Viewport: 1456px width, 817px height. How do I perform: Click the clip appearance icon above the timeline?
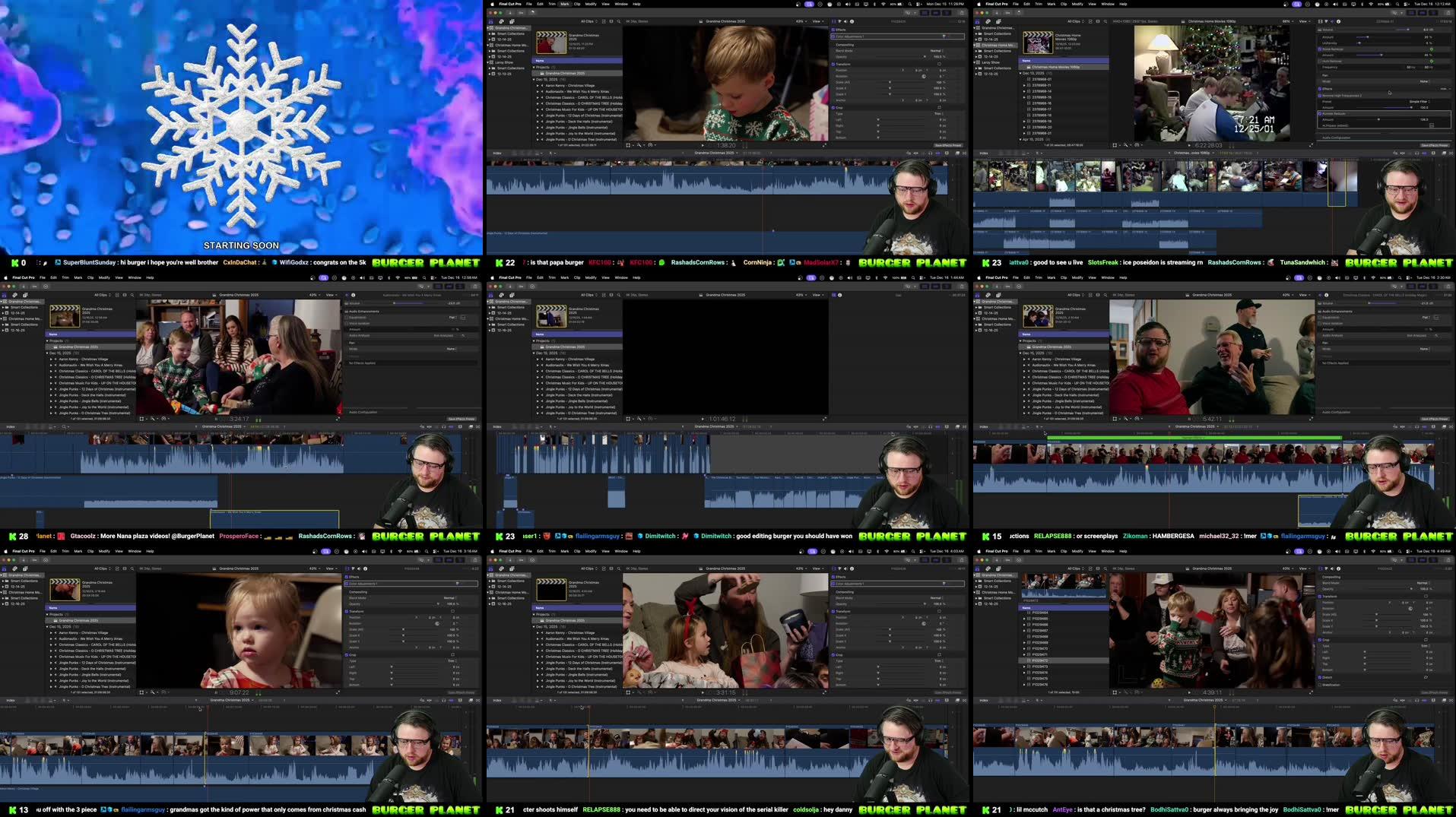(957, 152)
